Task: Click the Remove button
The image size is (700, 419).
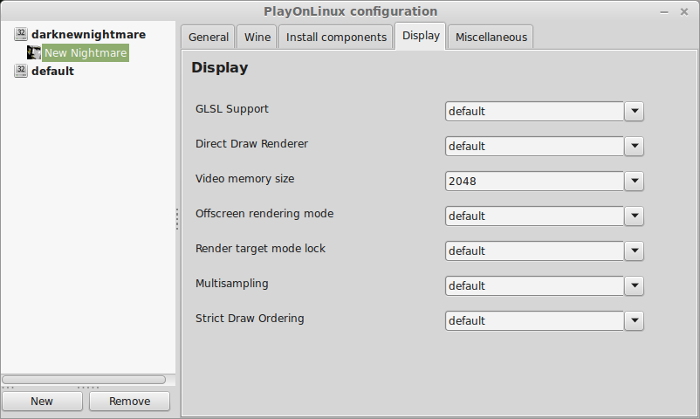Action: pyautogui.click(x=129, y=401)
